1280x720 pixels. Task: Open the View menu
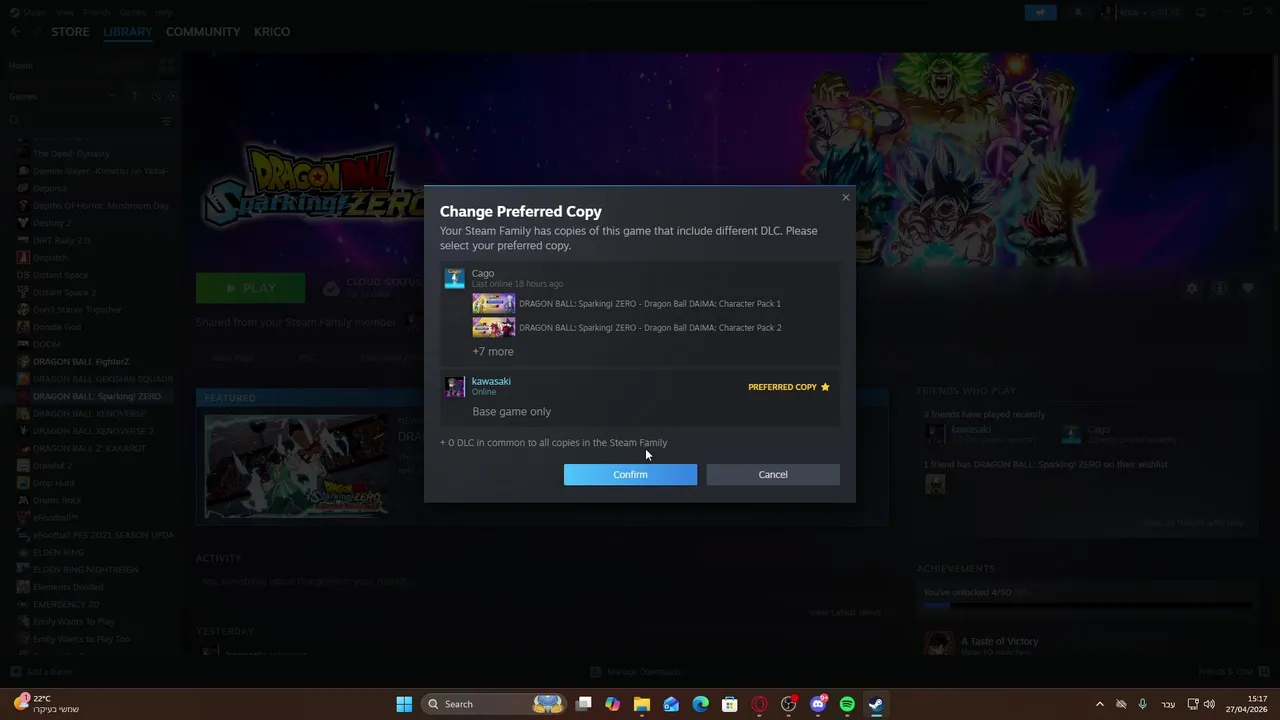(66, 12)
